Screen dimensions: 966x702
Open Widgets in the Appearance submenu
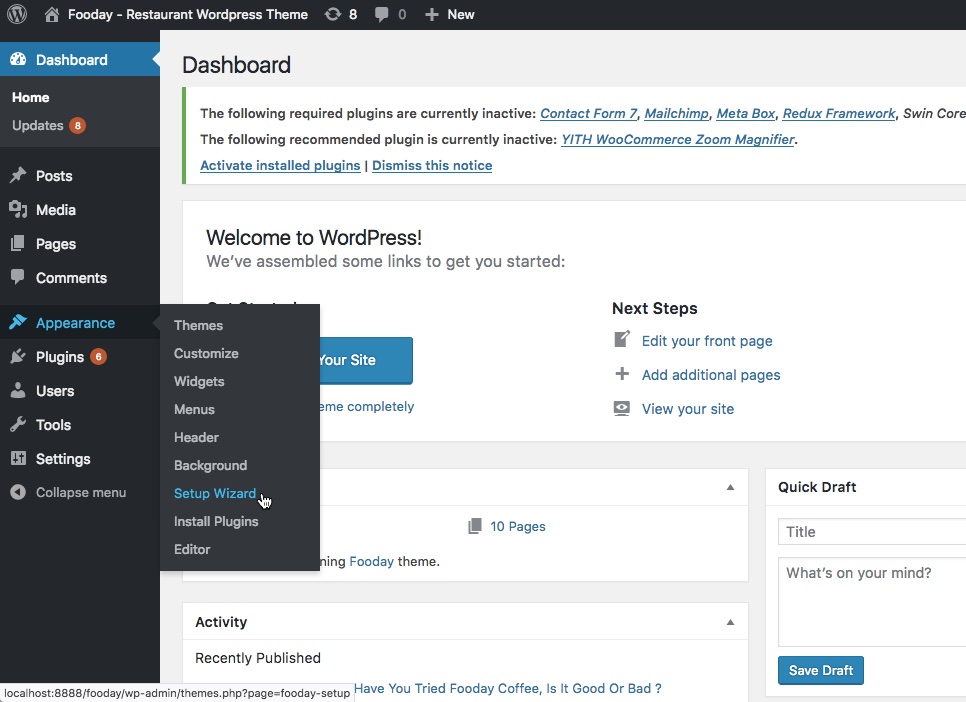pyautogui.click(x=199, y=382)
